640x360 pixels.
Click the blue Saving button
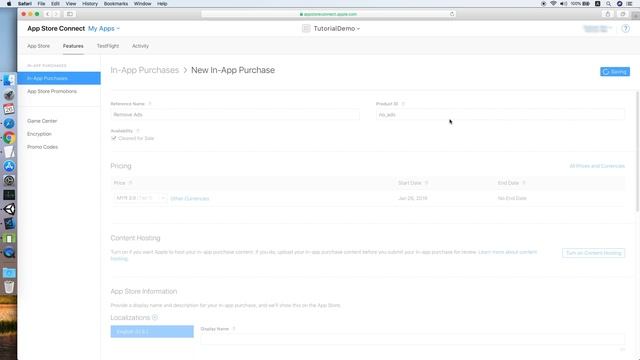pos(615,72)
